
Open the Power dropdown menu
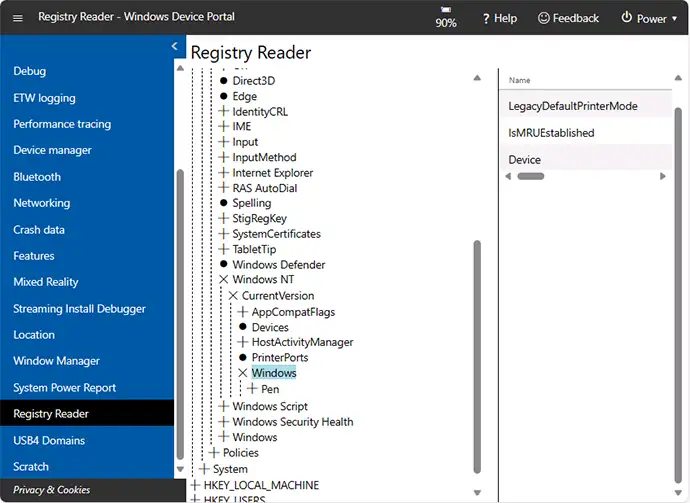(649, 18)
